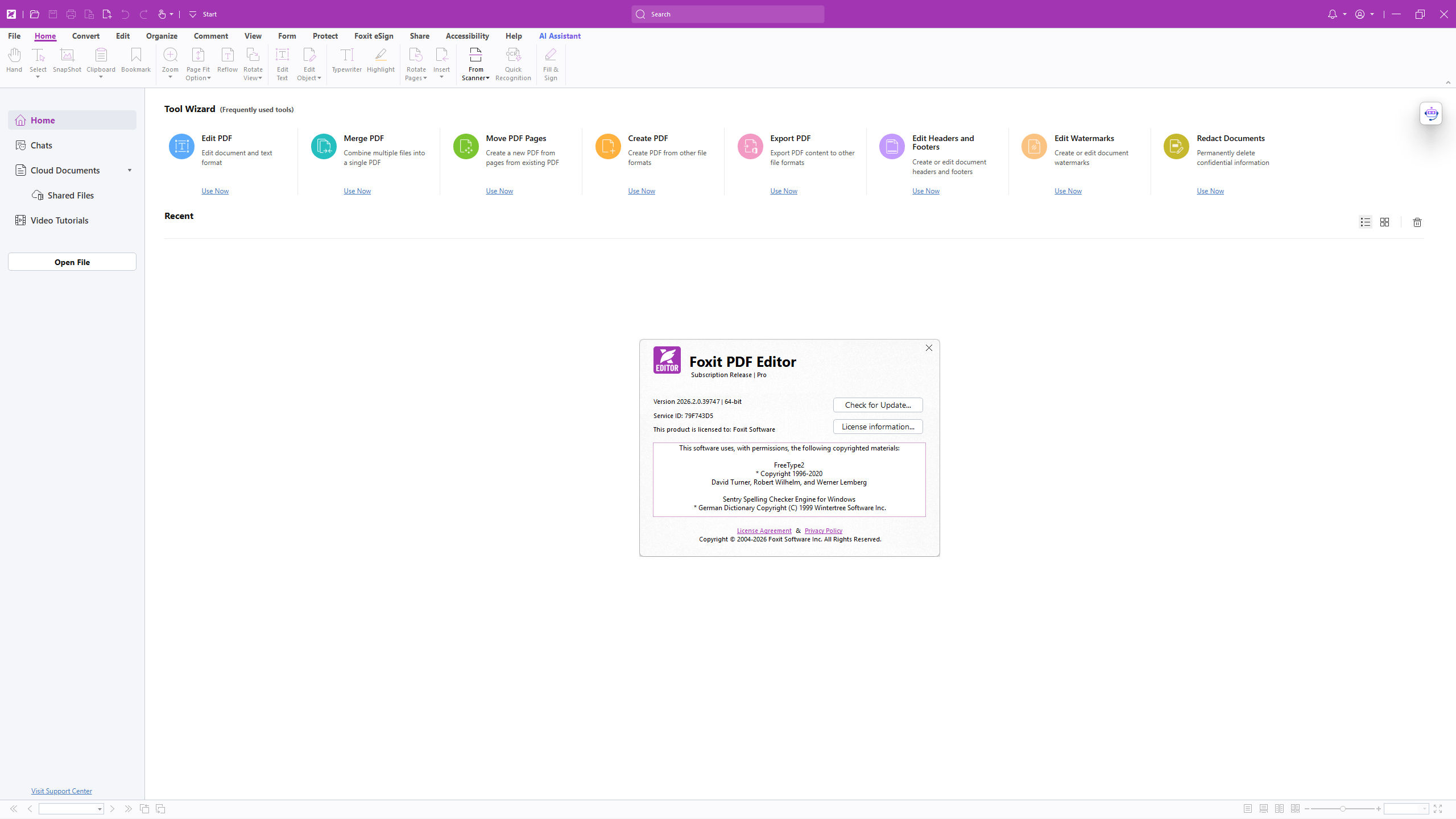Viewport: 1456px width, 819px height.
Task: Open the Bookmark tool
Action: 136,60
